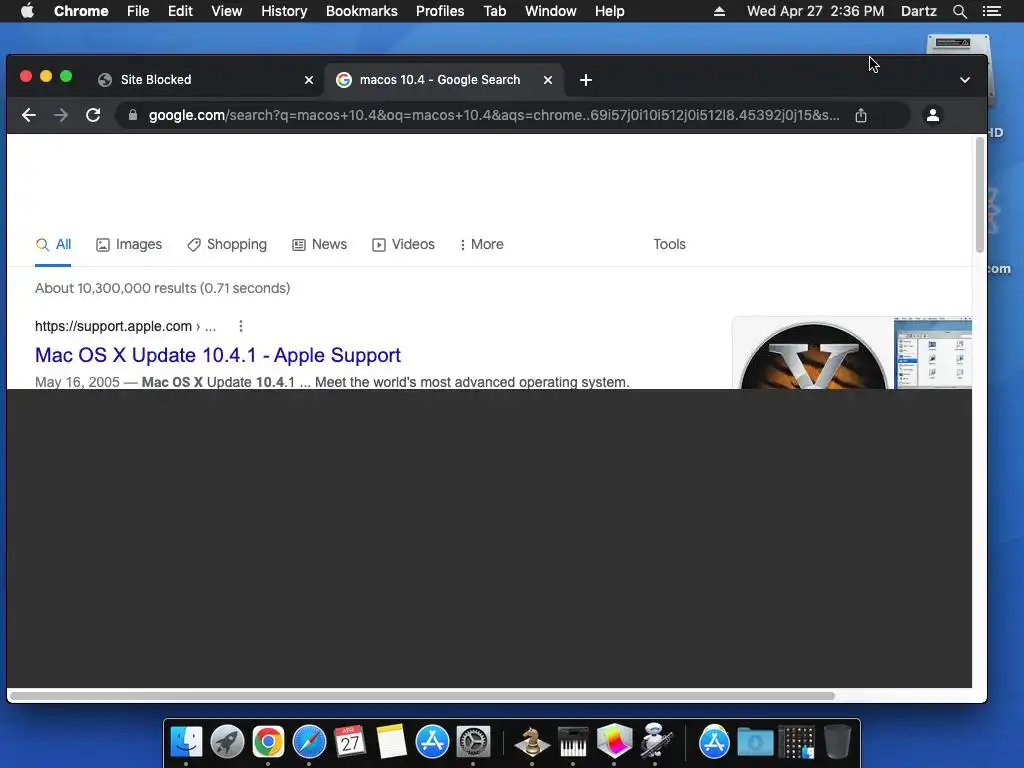Open the Tab menu

coord(495,11)
